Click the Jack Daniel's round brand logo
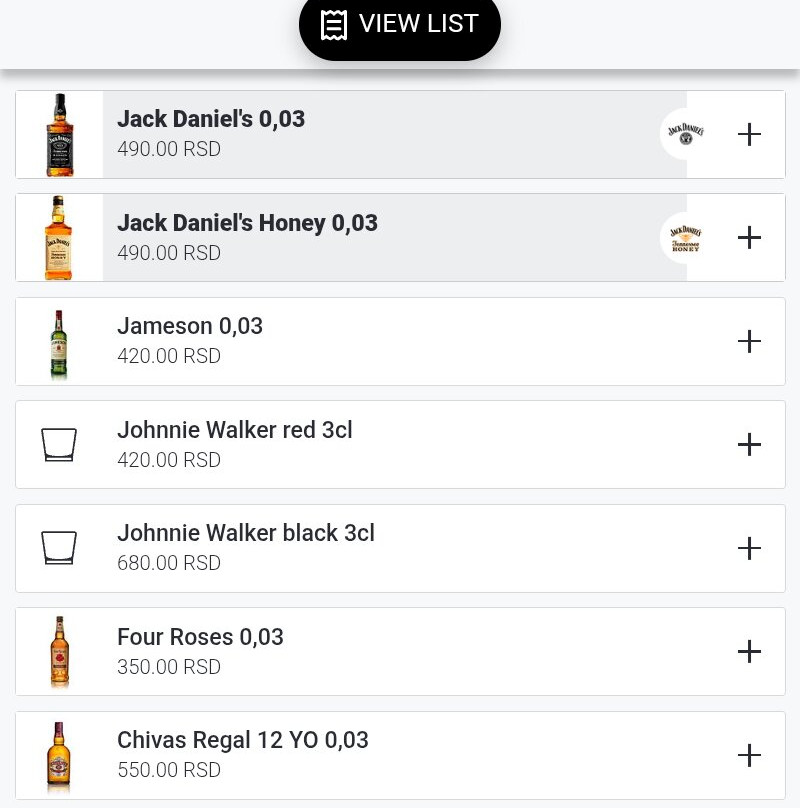The image size is (800, 808). (x=686, y=134)
